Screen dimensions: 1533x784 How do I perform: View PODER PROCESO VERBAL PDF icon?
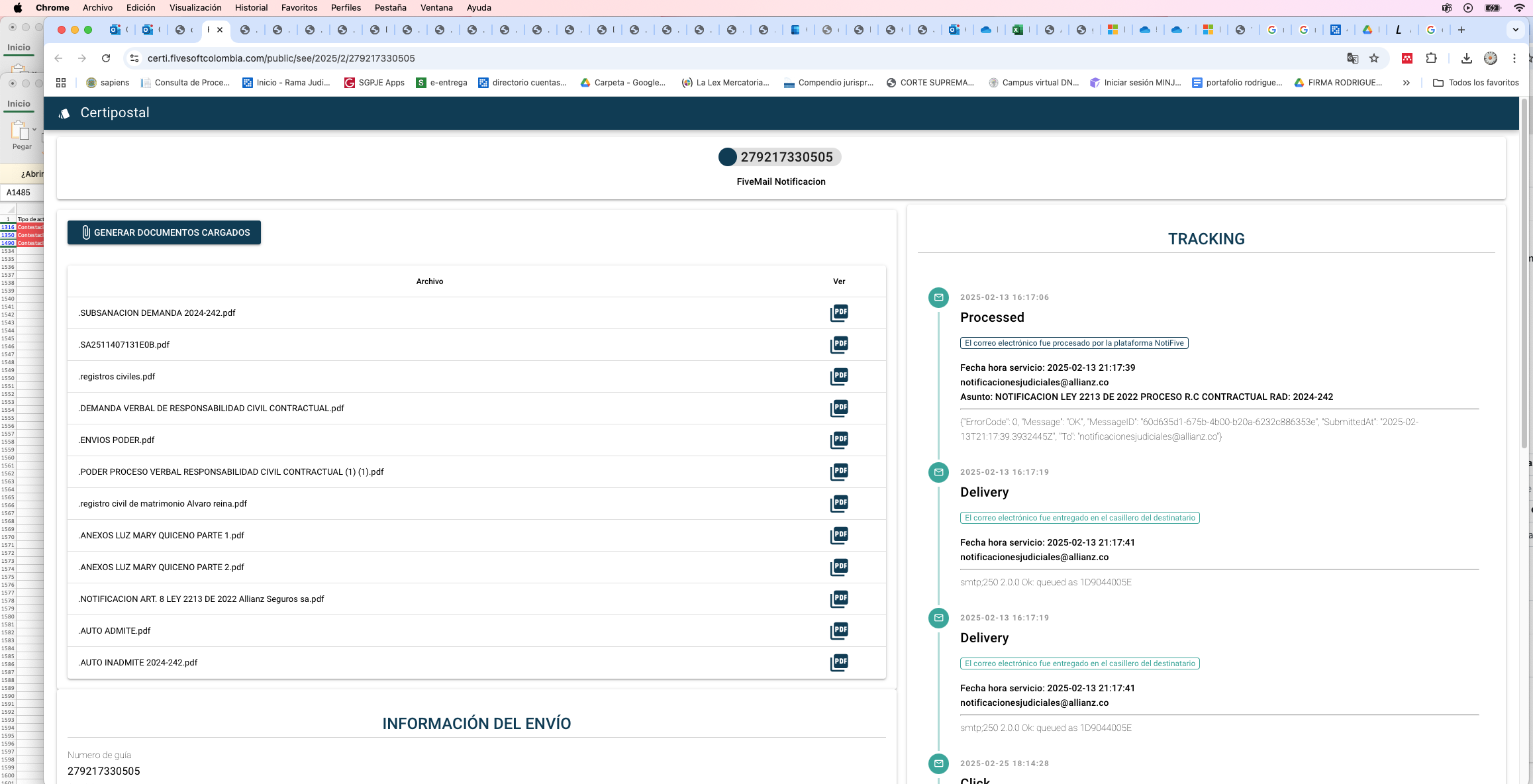[839, 471]
